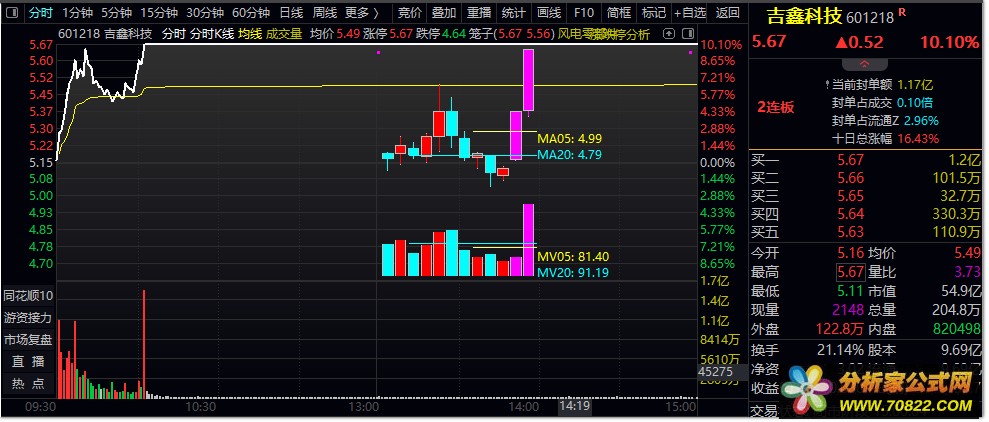Click the 2连板 label
Screen dimensions: 989x422
pos(775,107)
